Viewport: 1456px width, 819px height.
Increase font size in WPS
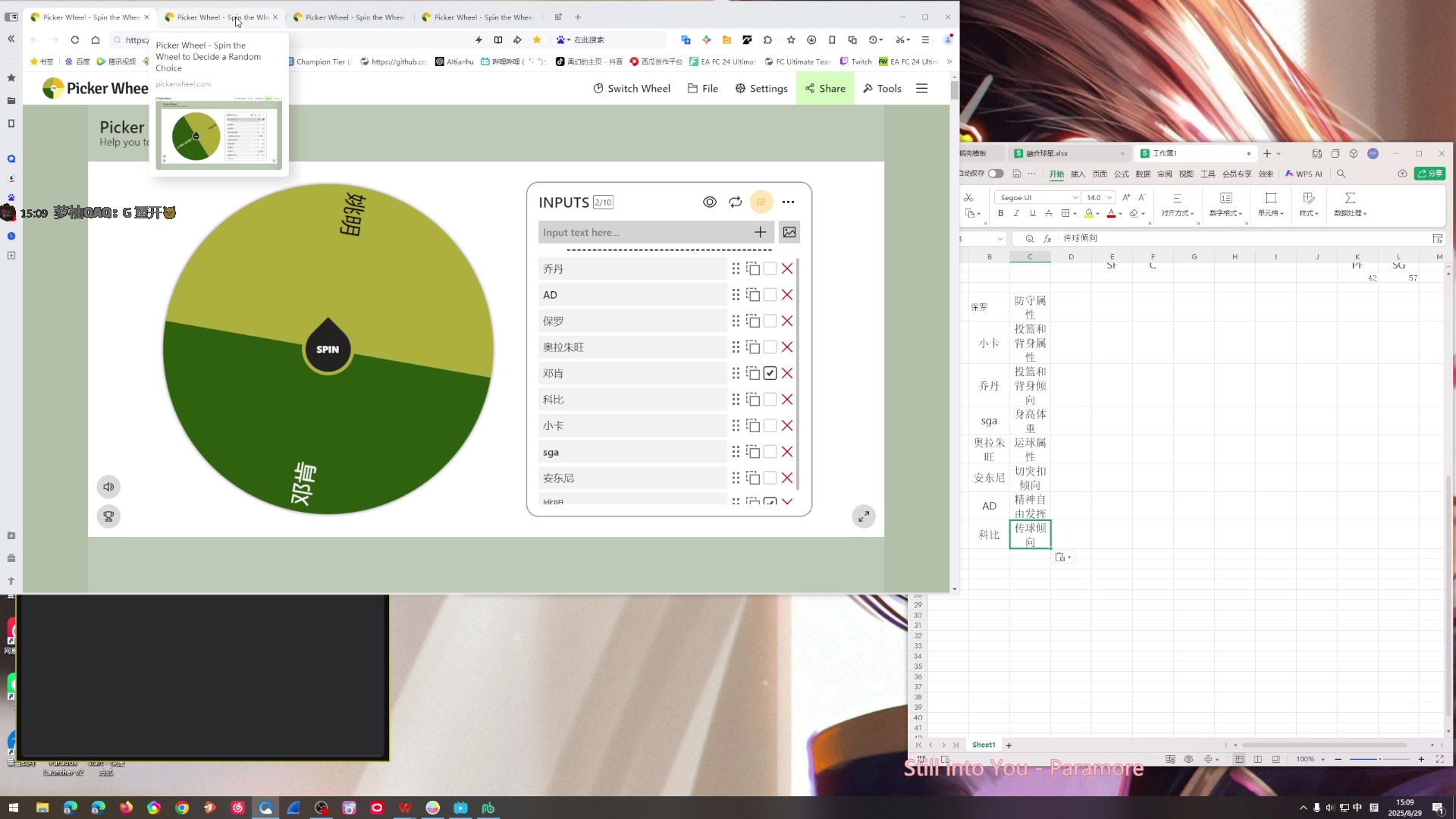(1126, 197)
